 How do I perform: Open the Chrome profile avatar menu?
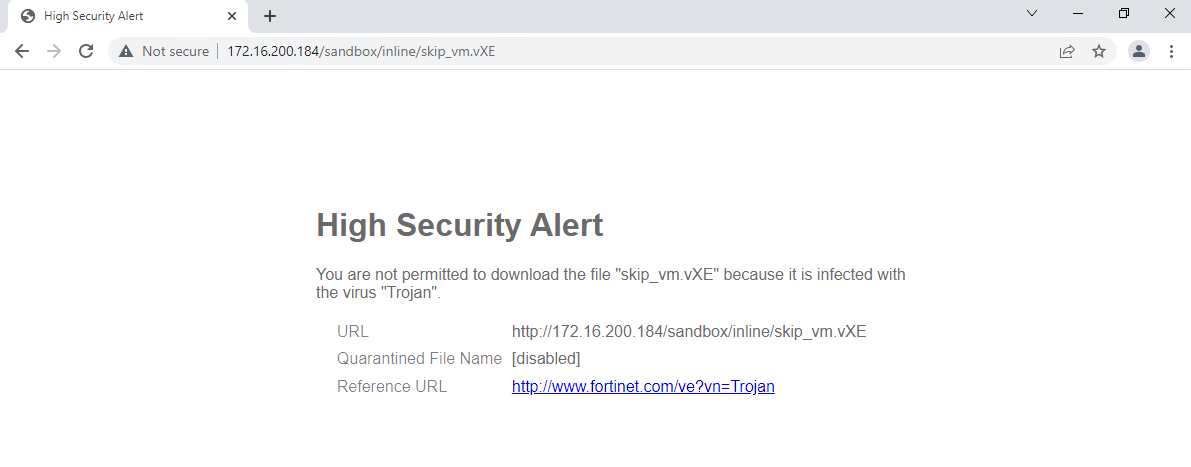1139,51
